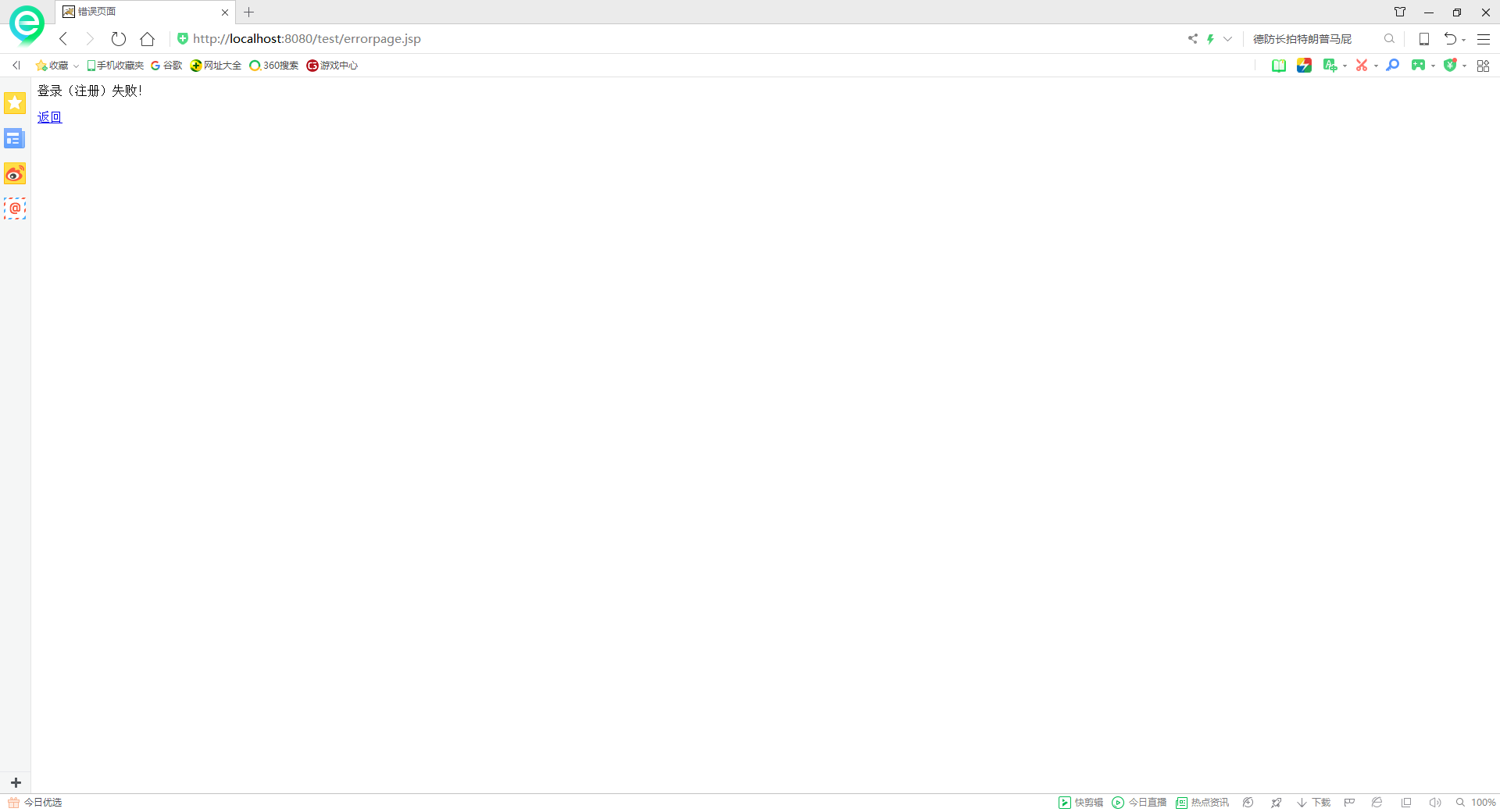
Task: Open the 今日直播 status bar item
Action: tap(1139, 803)
